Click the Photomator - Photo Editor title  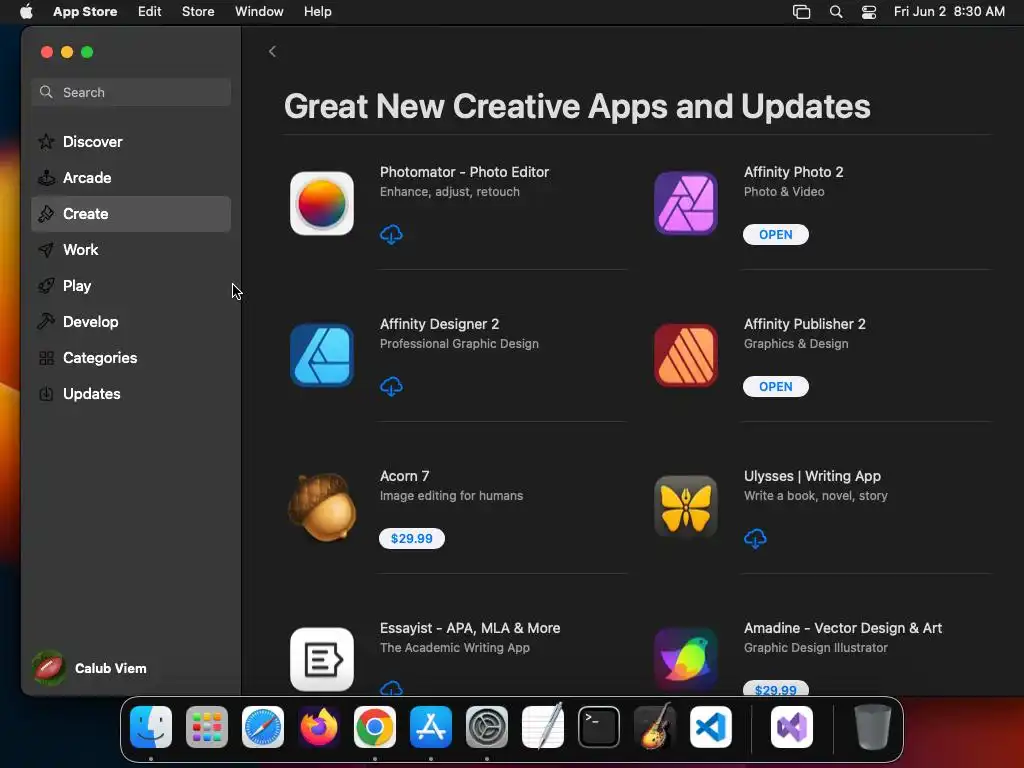[x=464, y=172]
